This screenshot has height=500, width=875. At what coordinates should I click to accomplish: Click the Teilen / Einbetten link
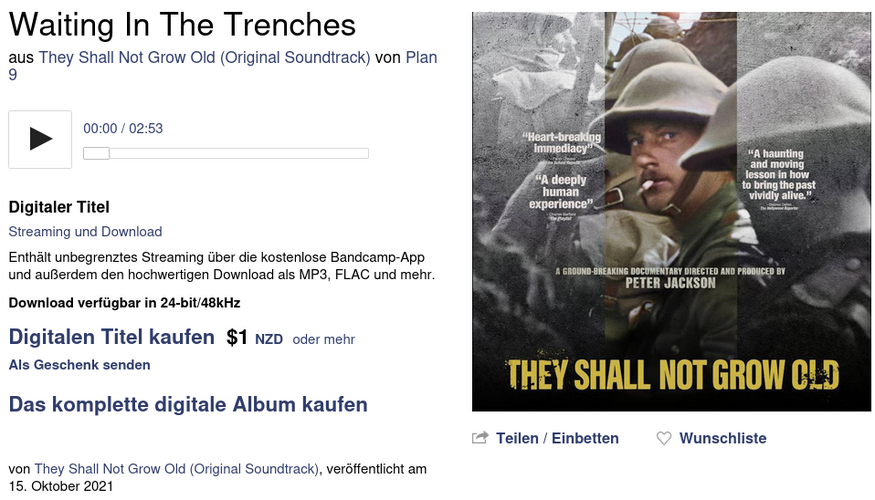pyautogui.click(x=557, y=438)
